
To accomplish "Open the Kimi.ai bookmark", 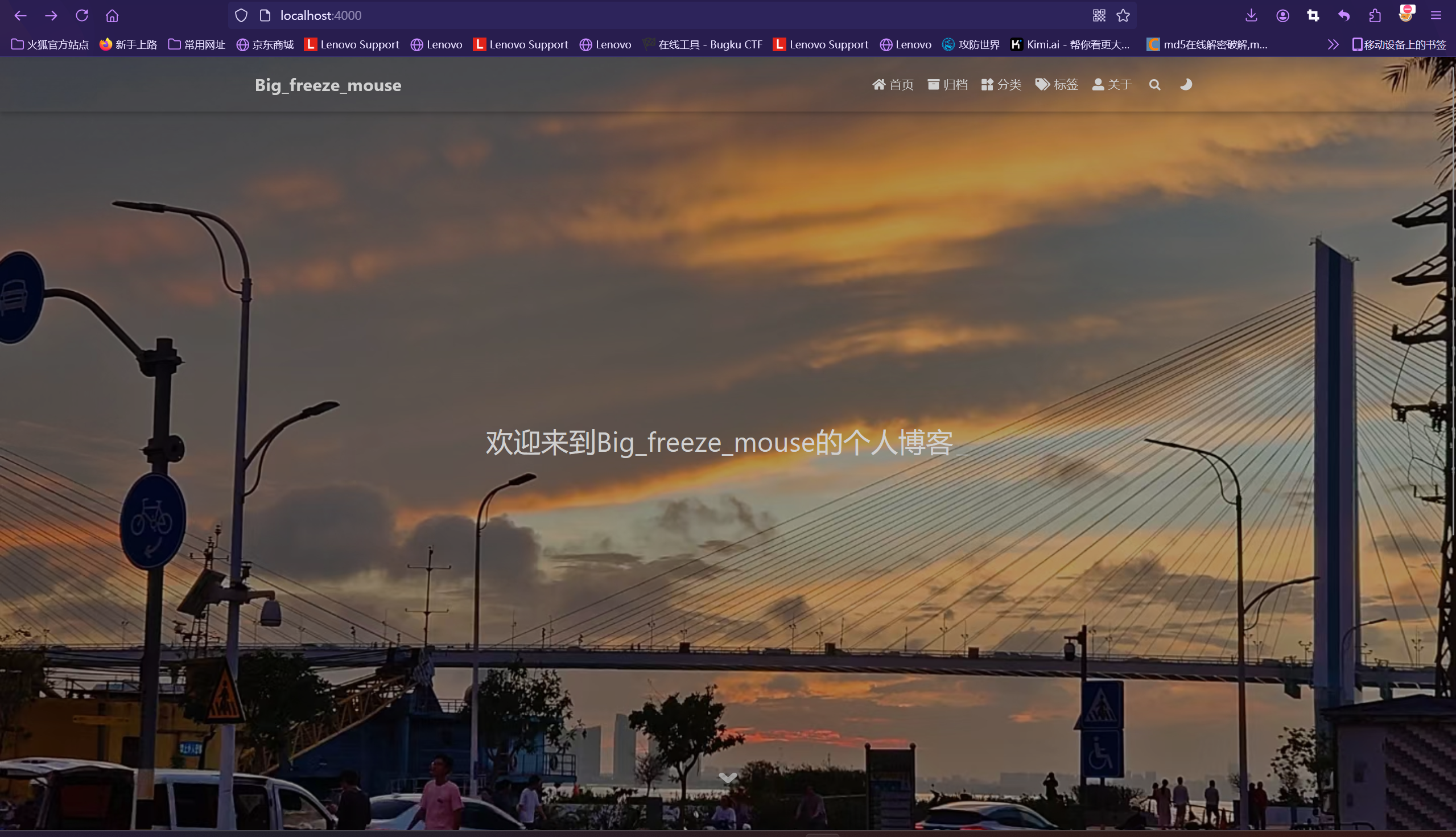I will (1070, 45).
